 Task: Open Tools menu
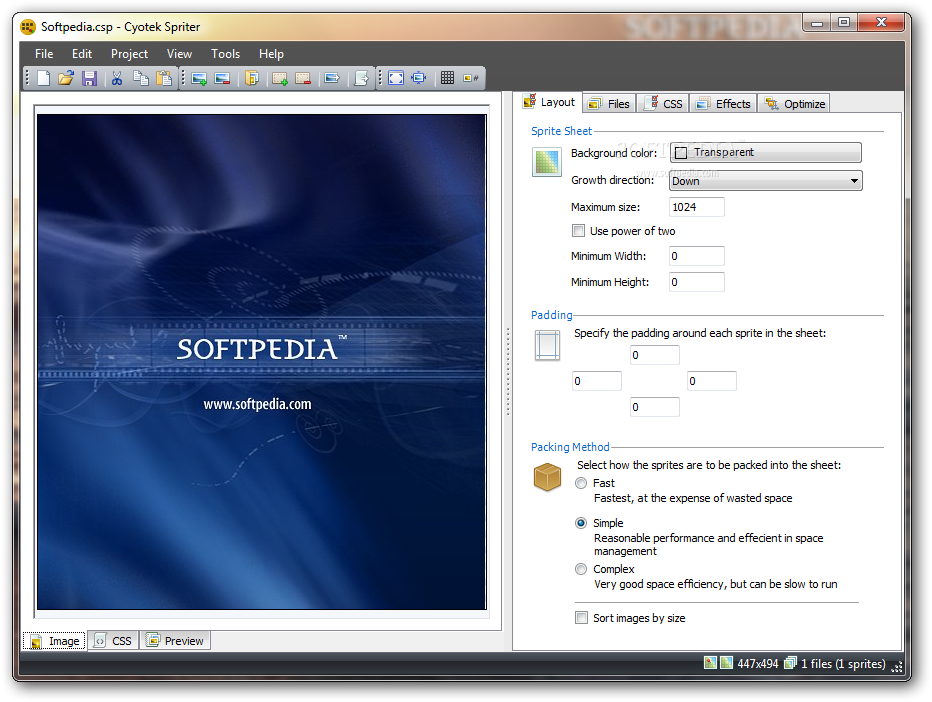(x=226, y=54)
